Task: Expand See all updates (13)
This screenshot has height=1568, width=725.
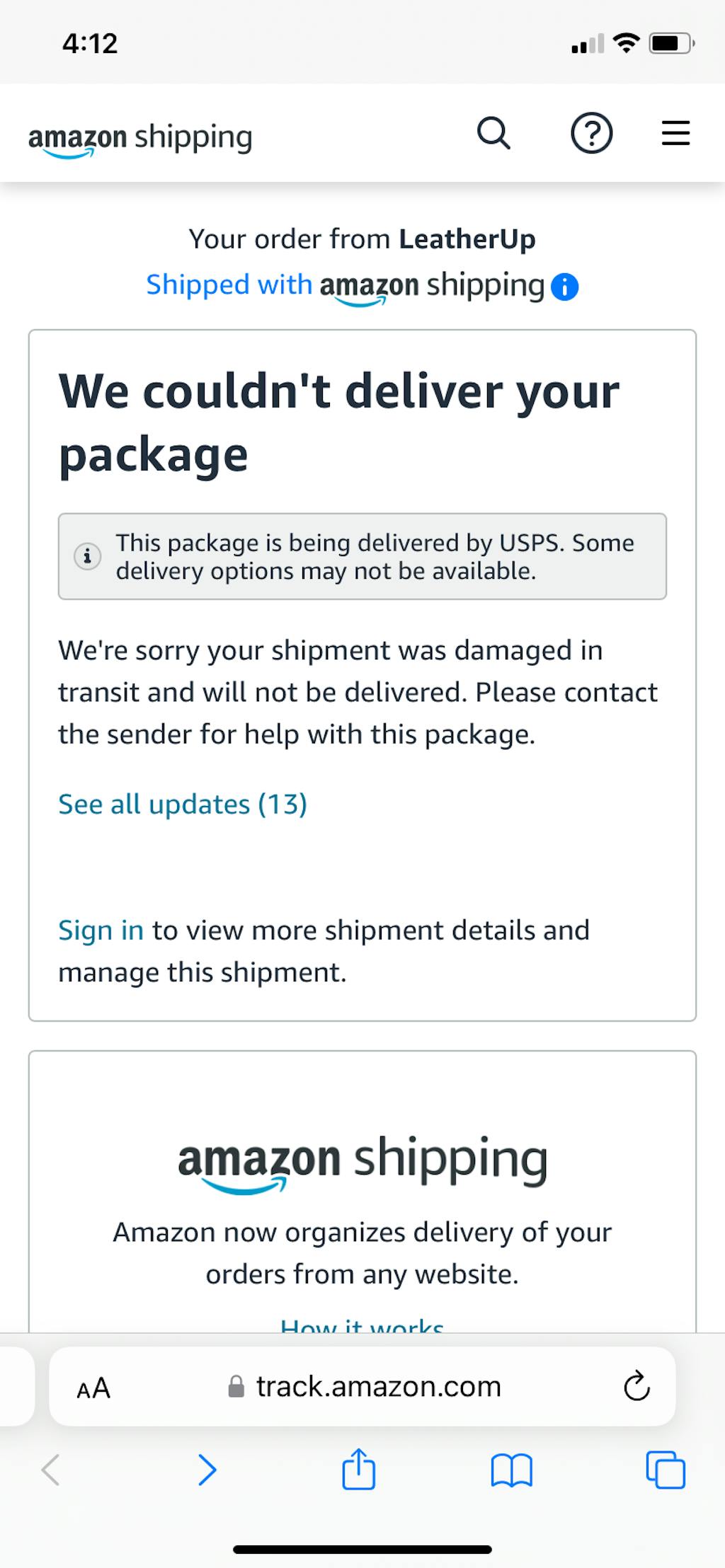Action: tap(183, 805)
